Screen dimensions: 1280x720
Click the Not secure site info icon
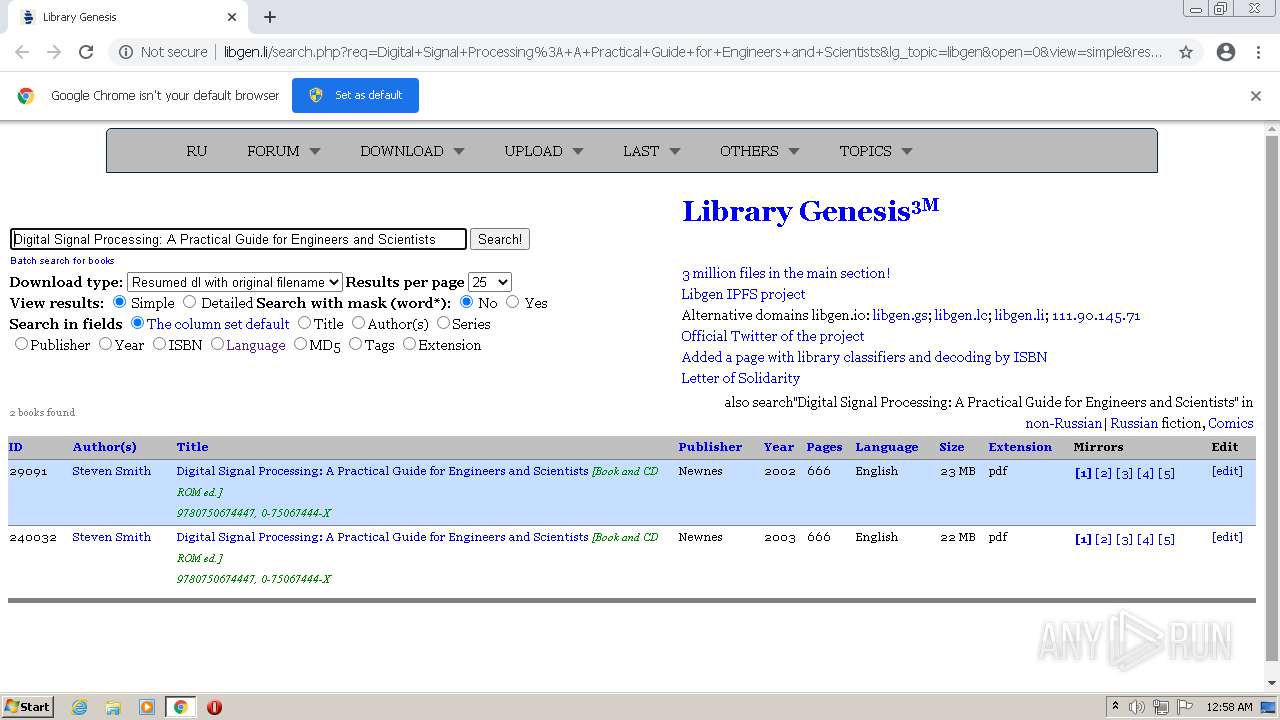126,52
